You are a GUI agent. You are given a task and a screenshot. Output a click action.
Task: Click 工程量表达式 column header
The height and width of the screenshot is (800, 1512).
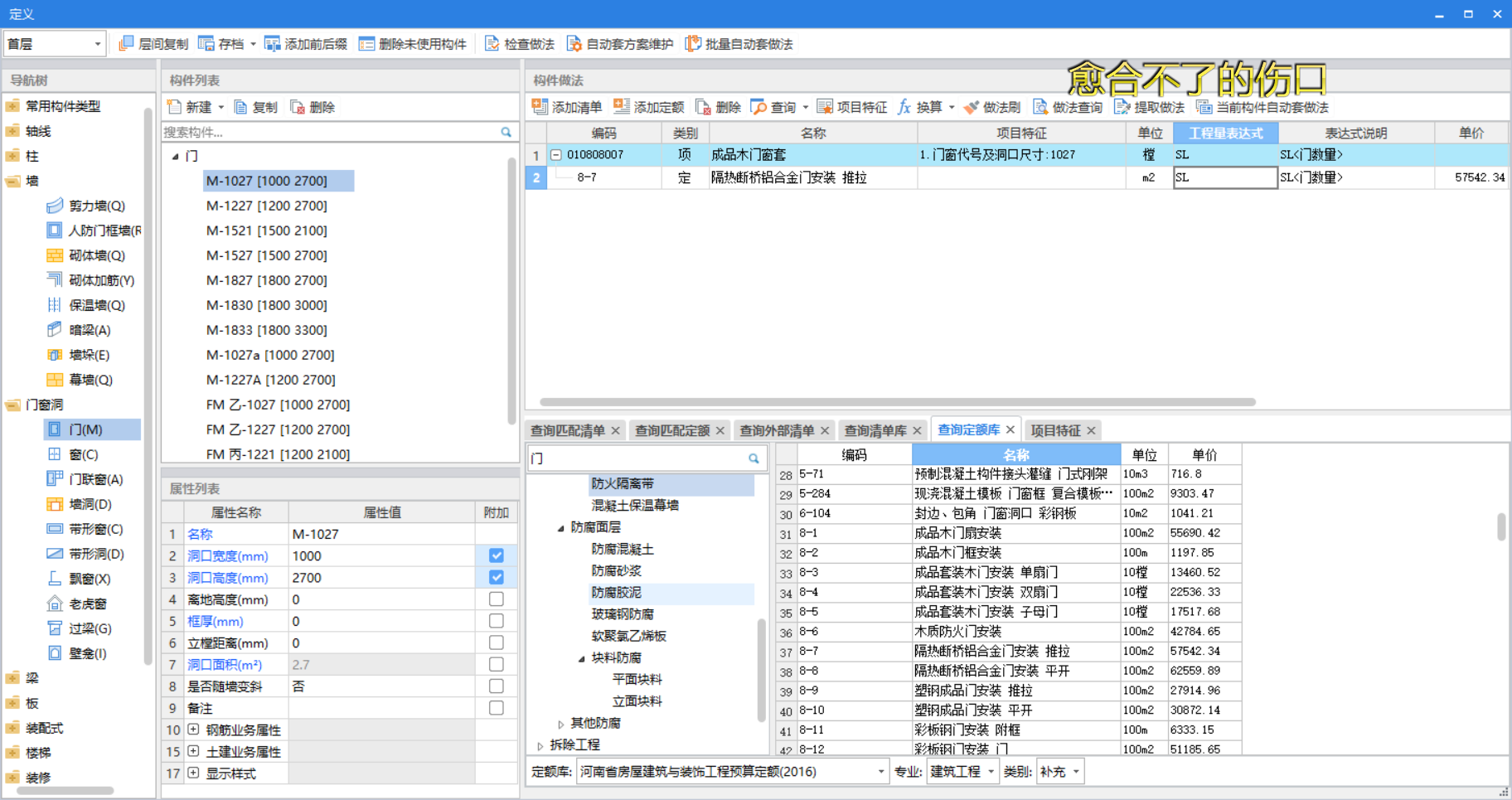coord(1225,133)
